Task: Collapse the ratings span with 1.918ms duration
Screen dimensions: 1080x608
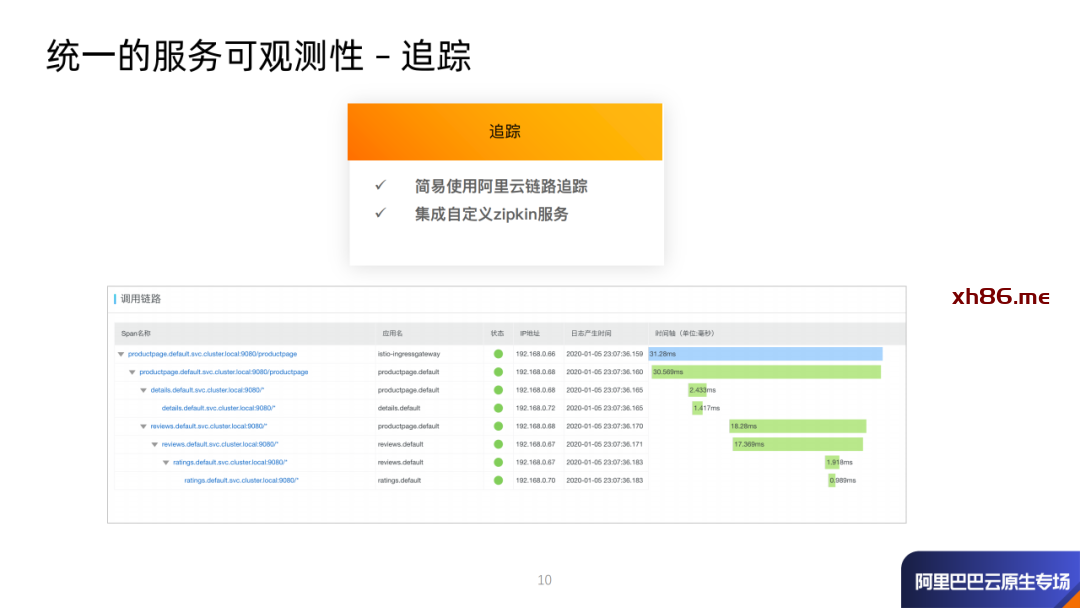Action: point(166,462)
